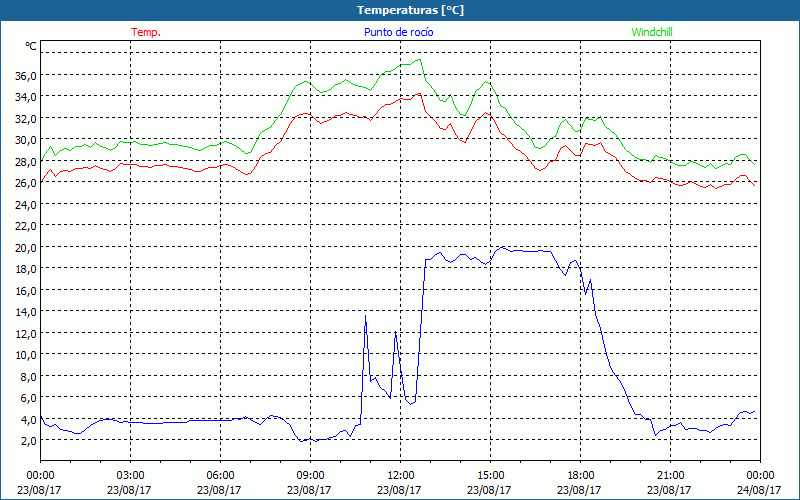The height and width of the screenshot is (500, 800).
Task: Click the 24/08/17 date label
Action: click(759, 490)
